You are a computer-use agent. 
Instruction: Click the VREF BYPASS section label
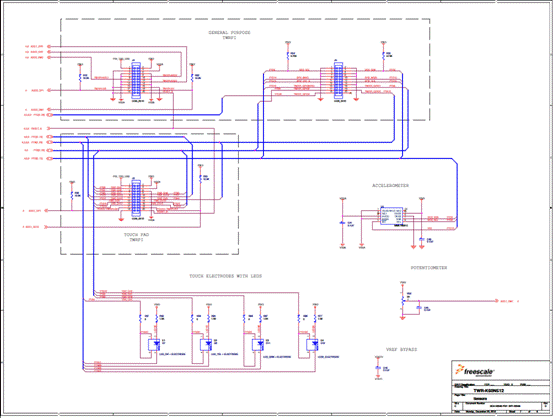pyautogui.click(x=401, y=350)
